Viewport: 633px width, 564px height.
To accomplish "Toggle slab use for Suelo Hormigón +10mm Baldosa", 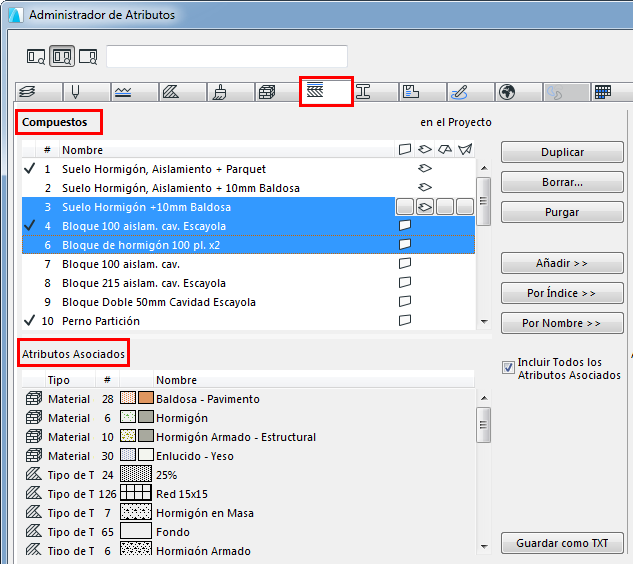I will pos(425,207).
